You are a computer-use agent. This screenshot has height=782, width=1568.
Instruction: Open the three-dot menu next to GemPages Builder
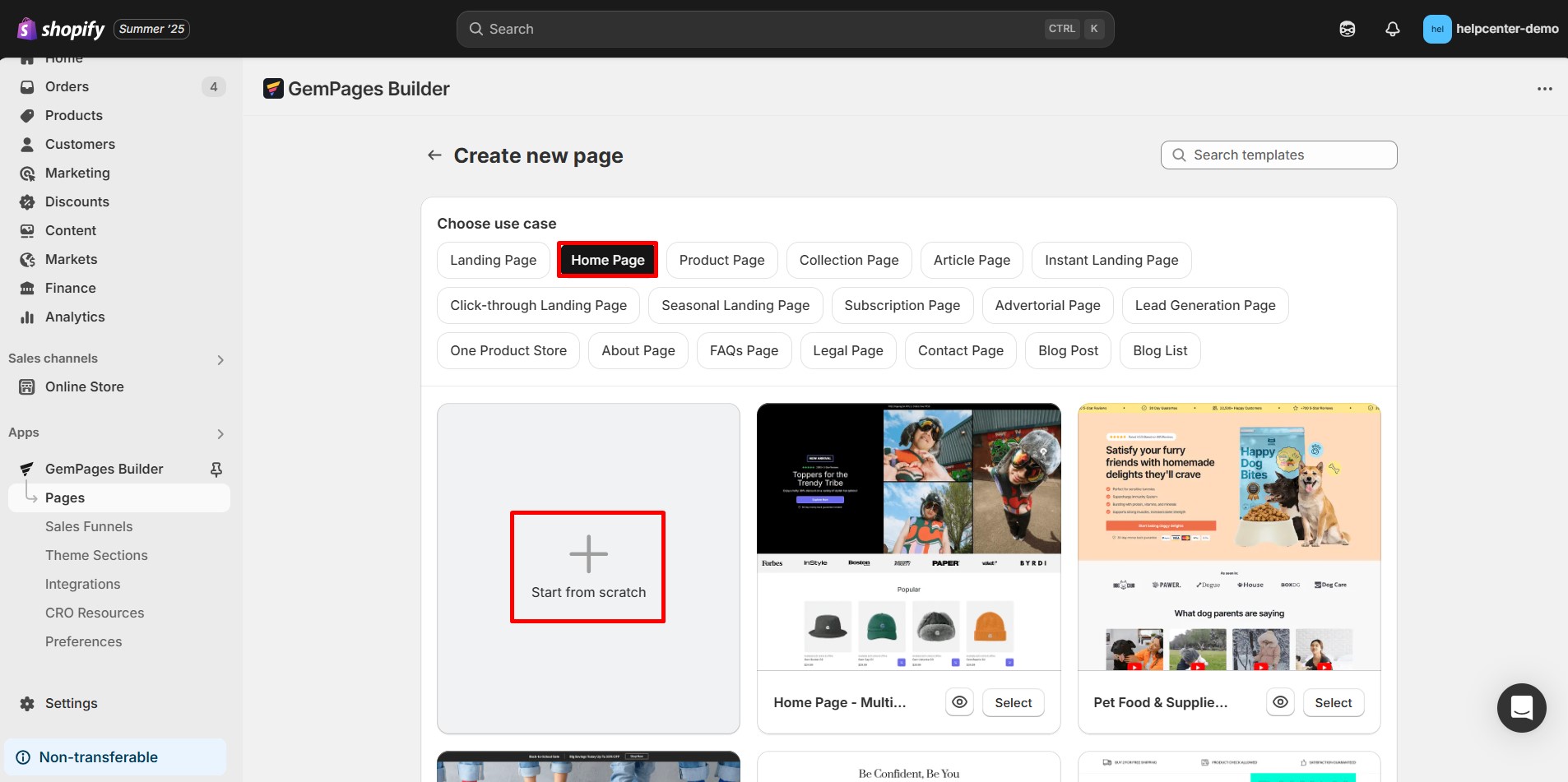click(1546, 88)
